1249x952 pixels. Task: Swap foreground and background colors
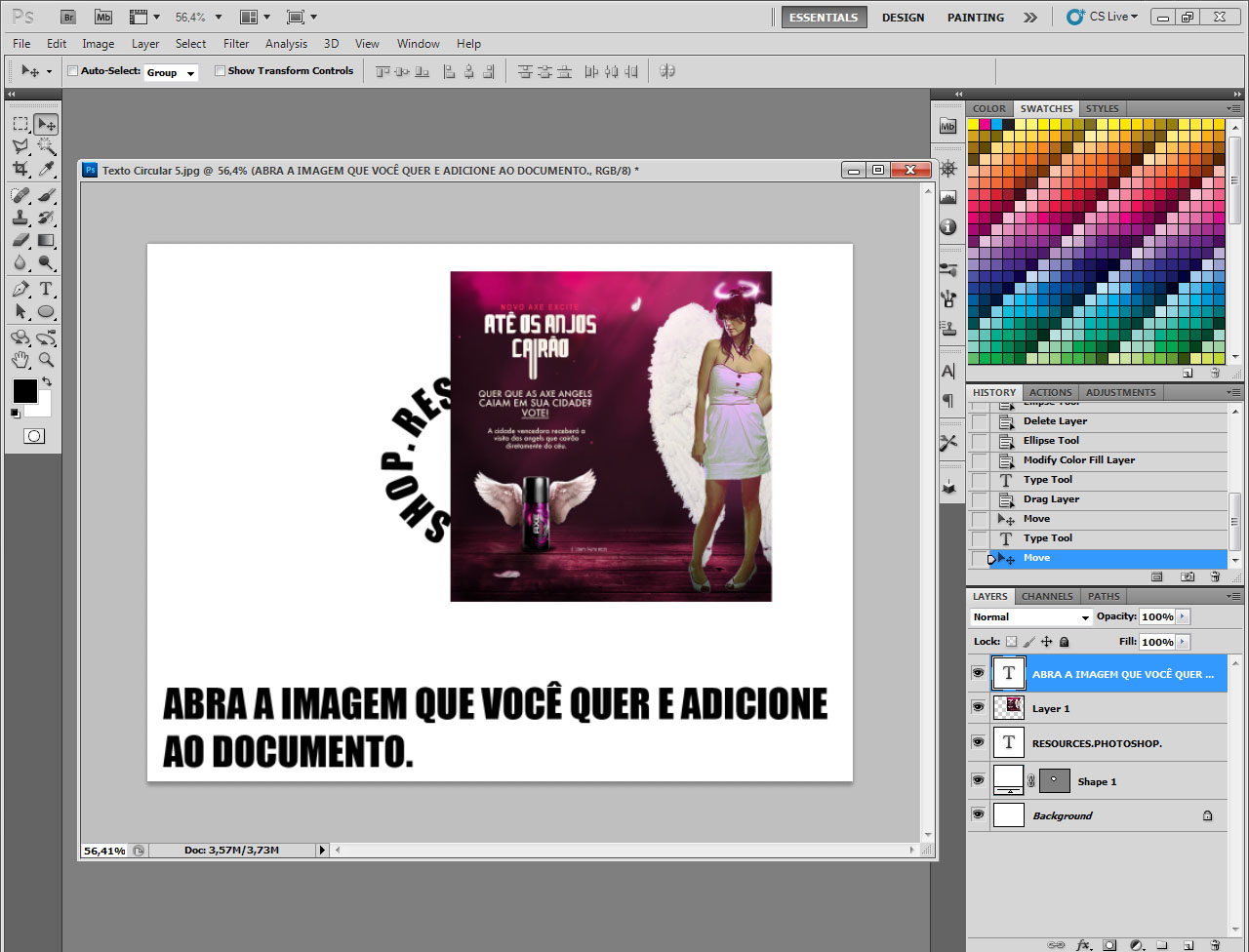46,381
